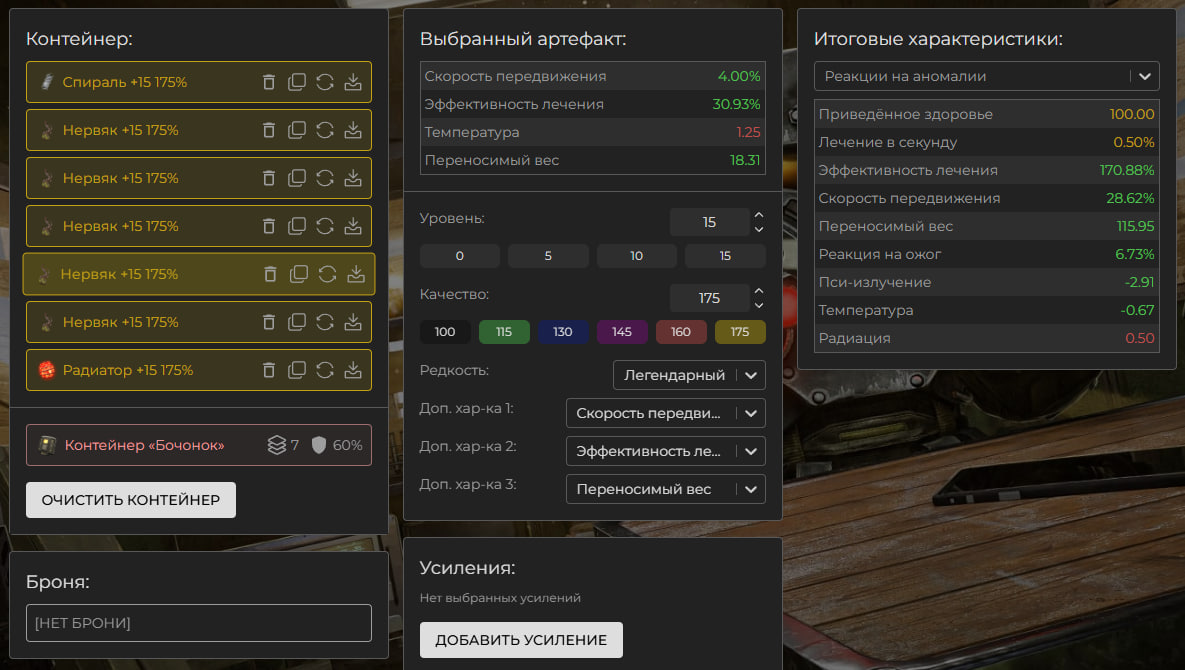Increase Уровень with the up arrow

[759, 215]
